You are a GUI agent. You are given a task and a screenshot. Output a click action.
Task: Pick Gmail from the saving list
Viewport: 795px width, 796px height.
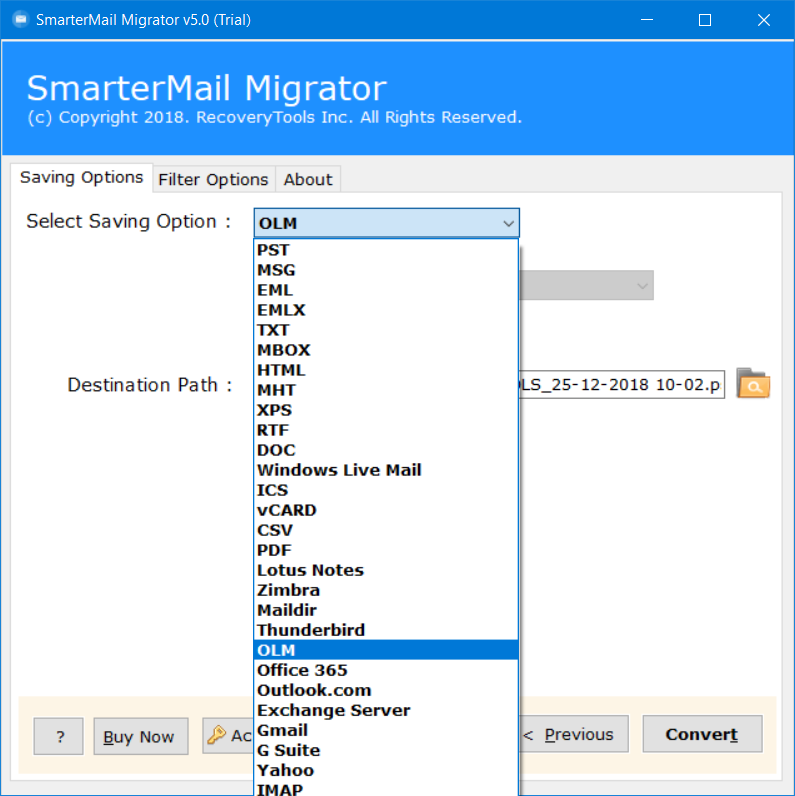tap(386, 730)
